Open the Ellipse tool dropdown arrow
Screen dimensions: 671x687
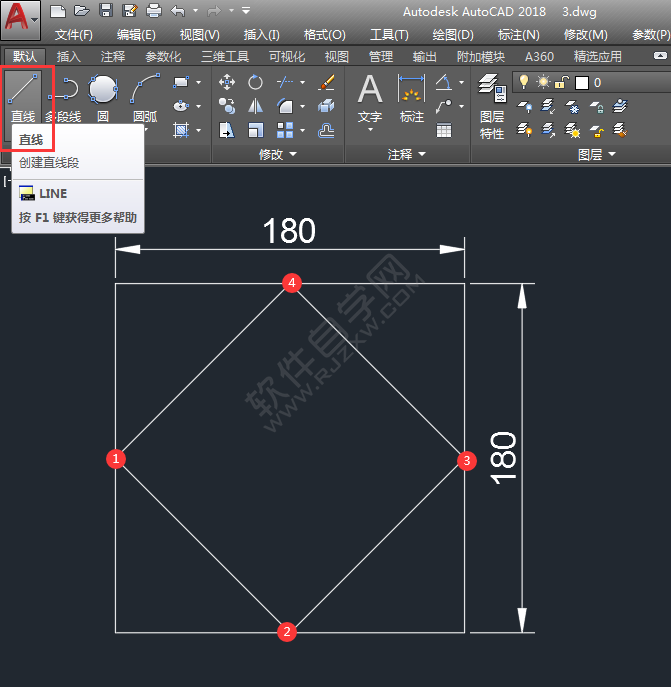click(199, 106)
